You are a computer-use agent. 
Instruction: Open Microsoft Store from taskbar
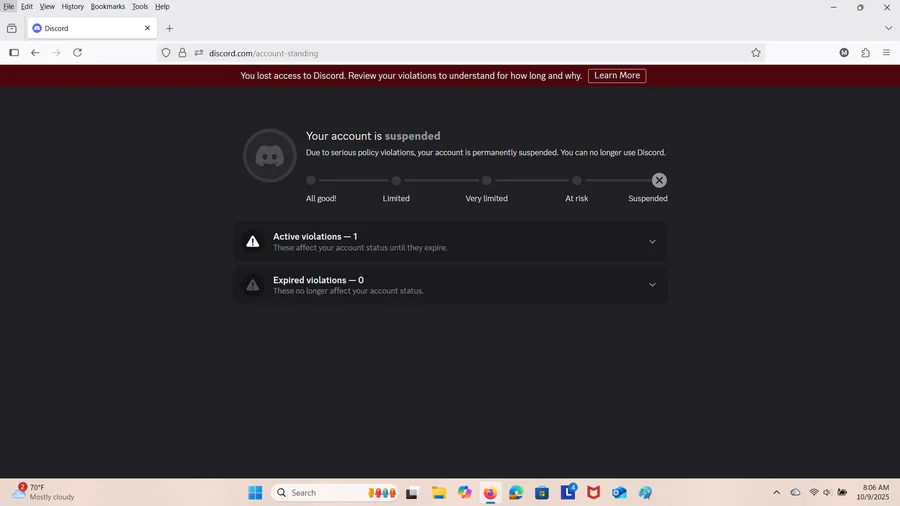pos(542,493)
